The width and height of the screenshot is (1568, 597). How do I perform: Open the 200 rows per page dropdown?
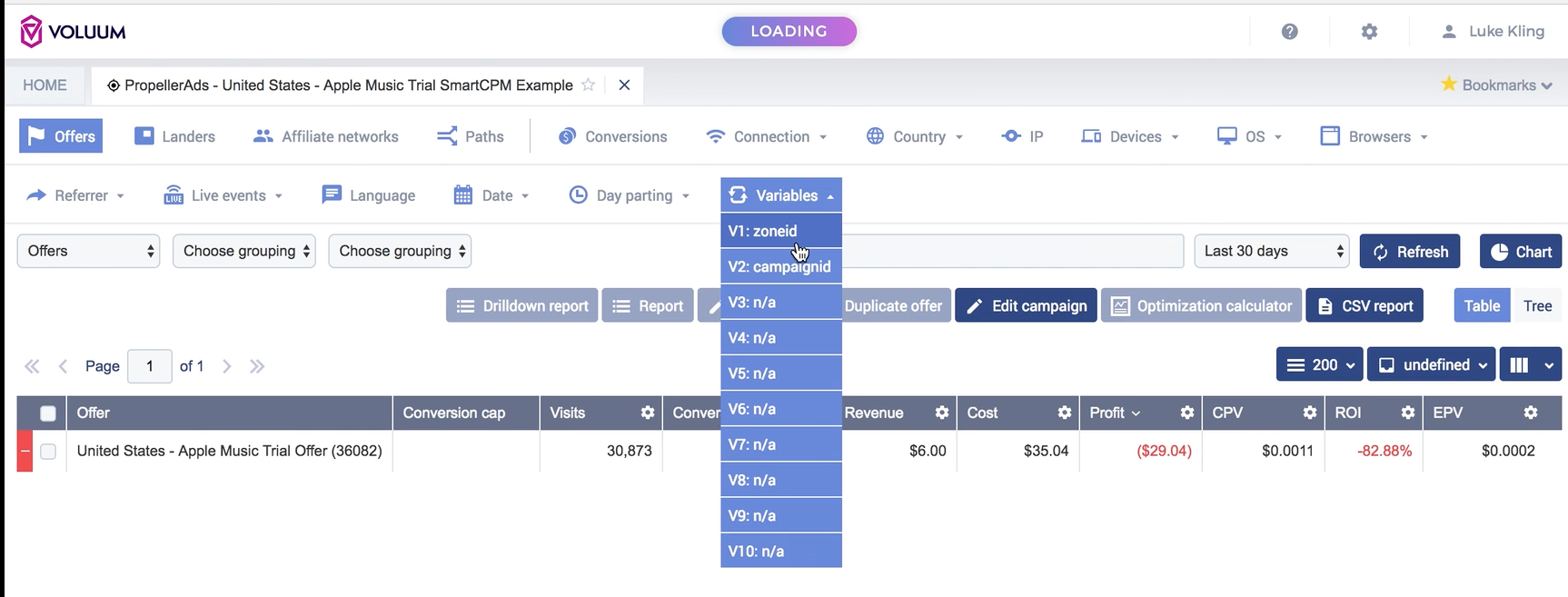coord(1320,364)
